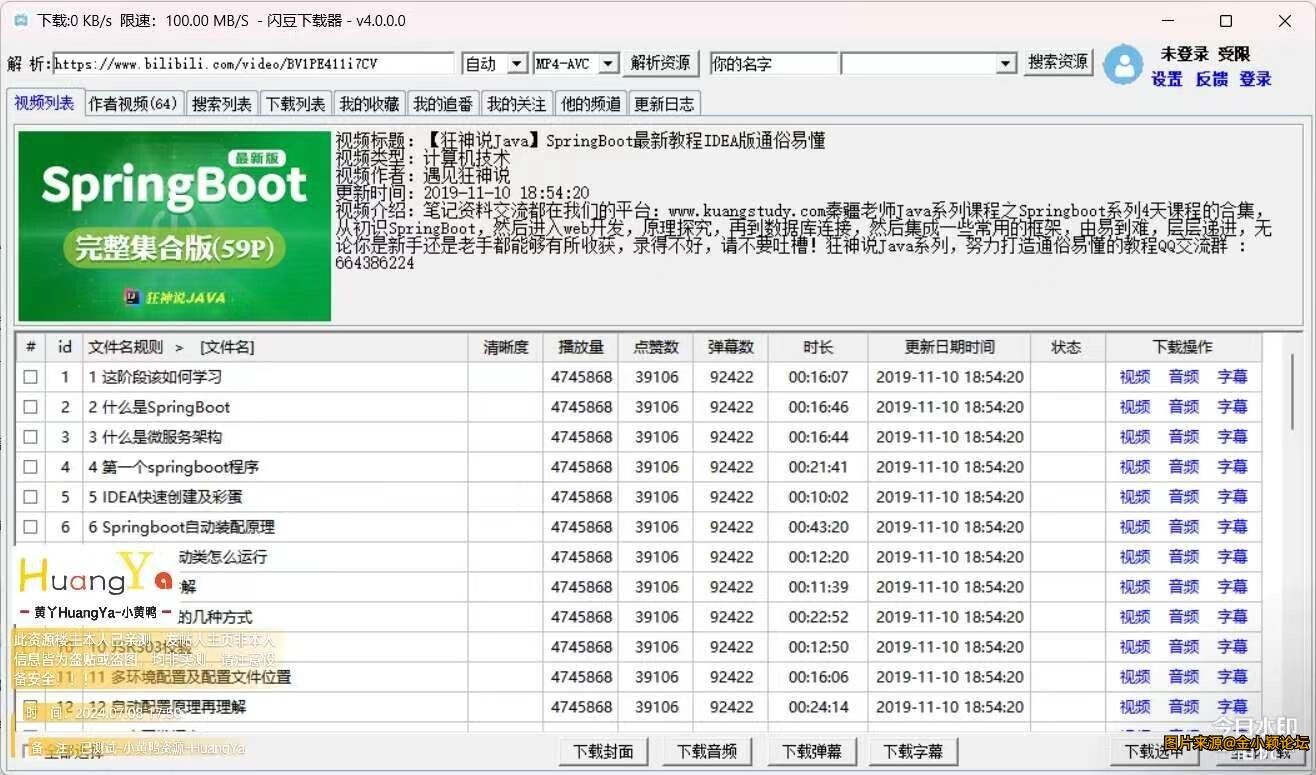The height and width of the screenshot is (775, 1316).
Task: Click the 状态 column header
Action: tap(1067, 347)
